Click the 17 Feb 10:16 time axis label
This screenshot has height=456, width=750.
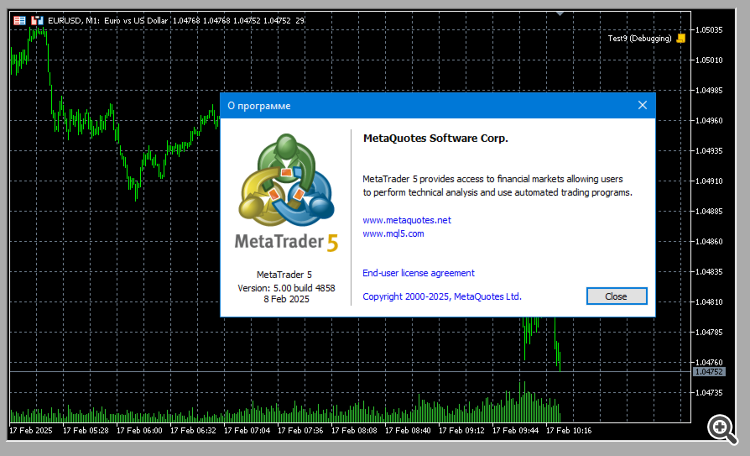[569, 430]
